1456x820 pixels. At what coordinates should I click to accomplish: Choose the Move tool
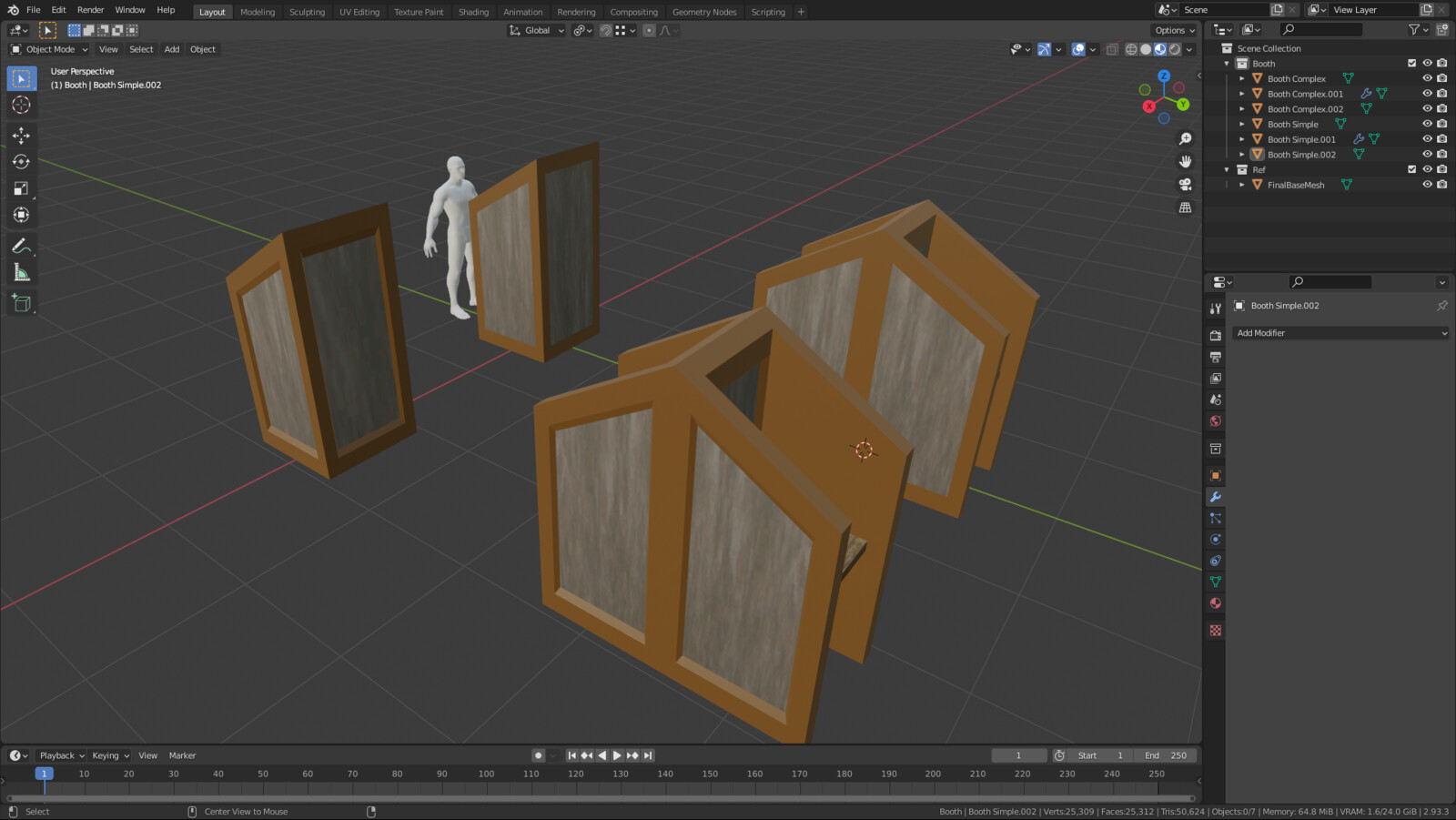[22, 136]
